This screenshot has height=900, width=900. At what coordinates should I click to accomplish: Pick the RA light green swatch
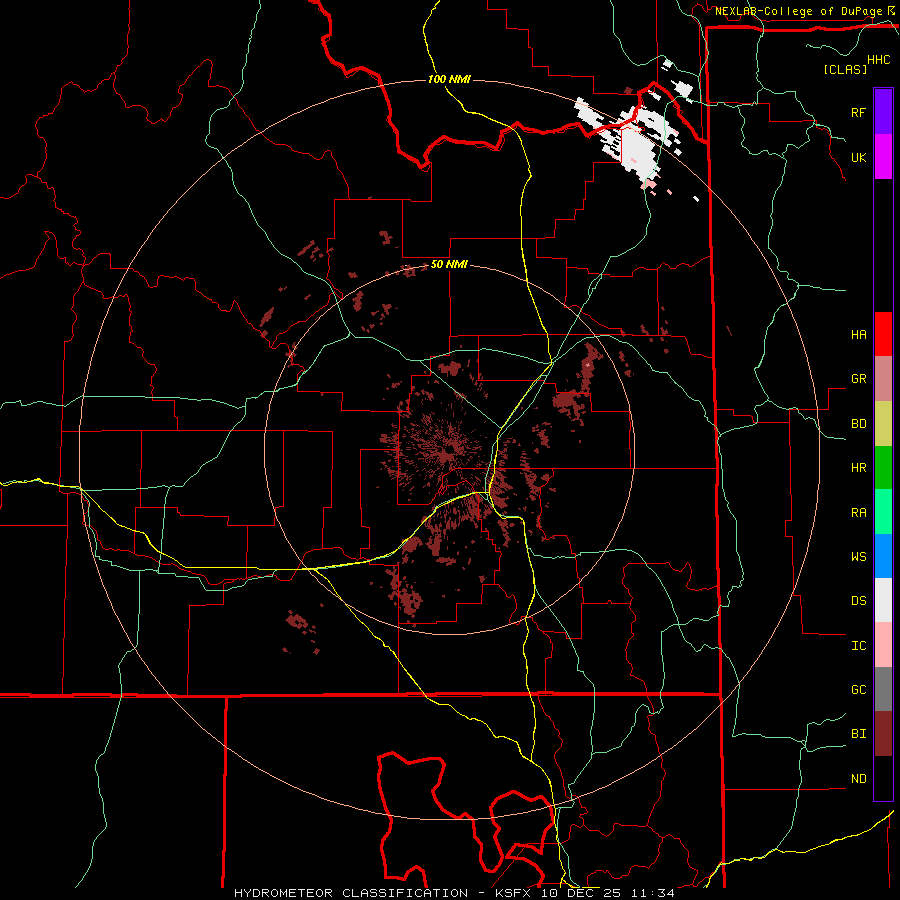pos(883,512)
